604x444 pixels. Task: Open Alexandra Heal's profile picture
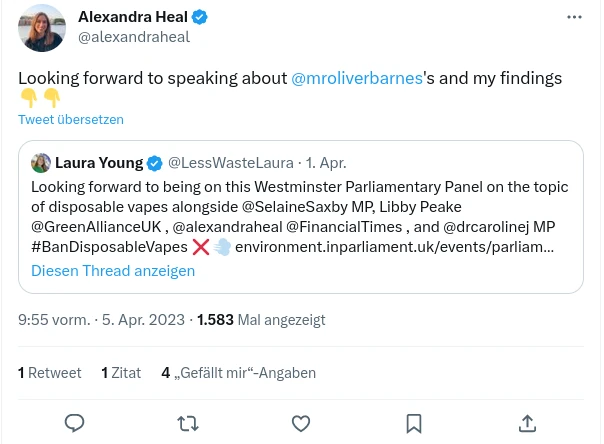coord(42,28)
